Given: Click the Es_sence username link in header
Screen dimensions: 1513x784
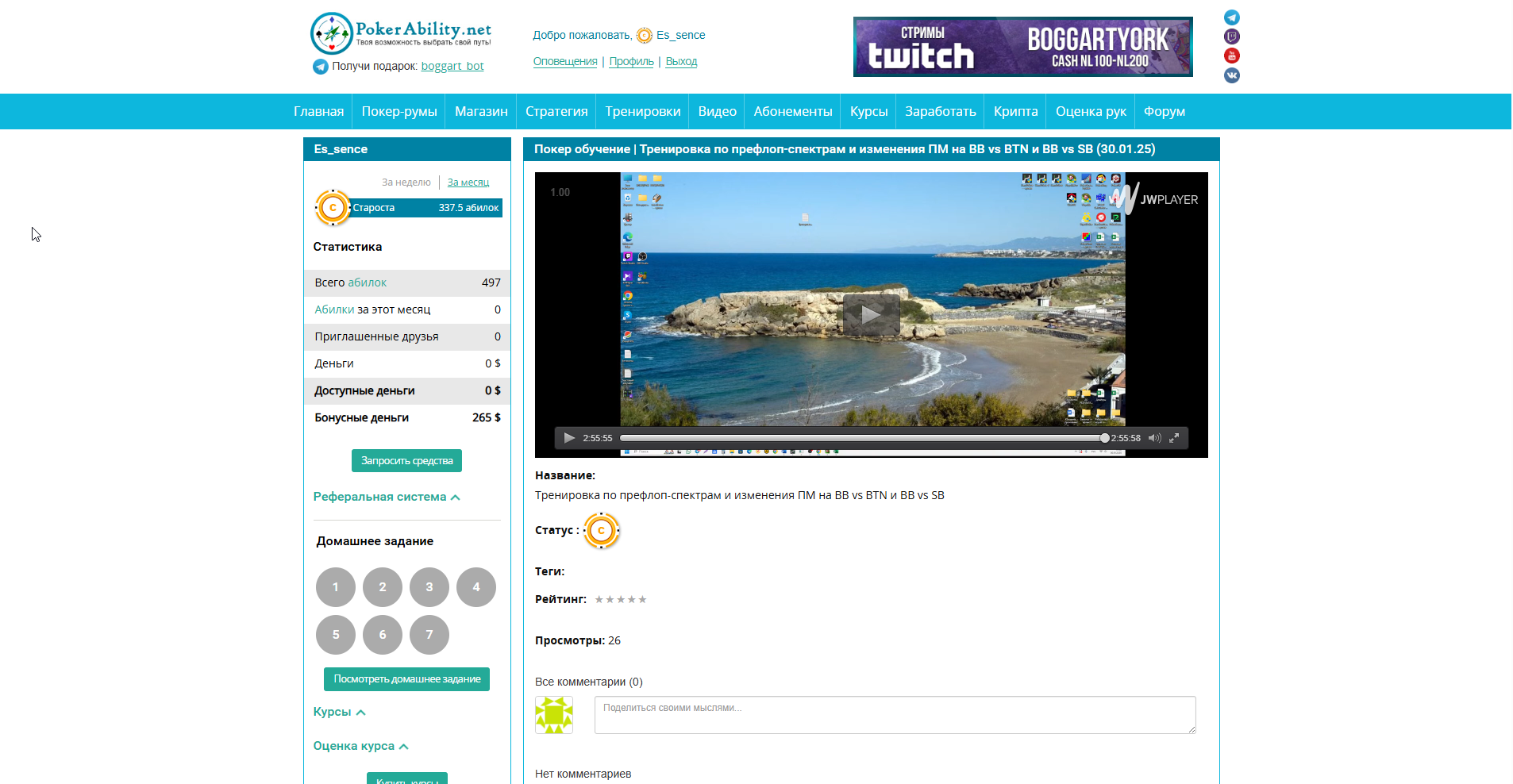Looking at the screenshot, I should pos(681,36).
